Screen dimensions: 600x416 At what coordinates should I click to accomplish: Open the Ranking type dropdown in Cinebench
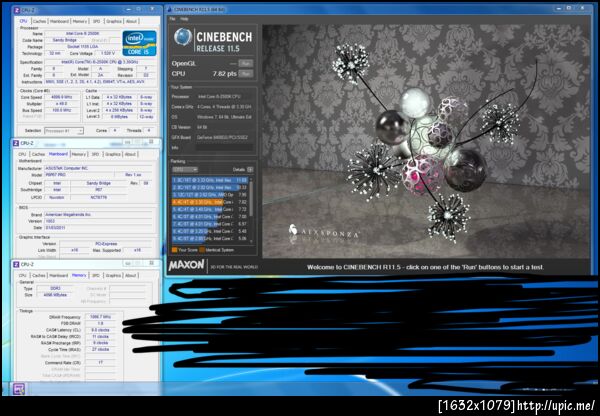(185, 169)
